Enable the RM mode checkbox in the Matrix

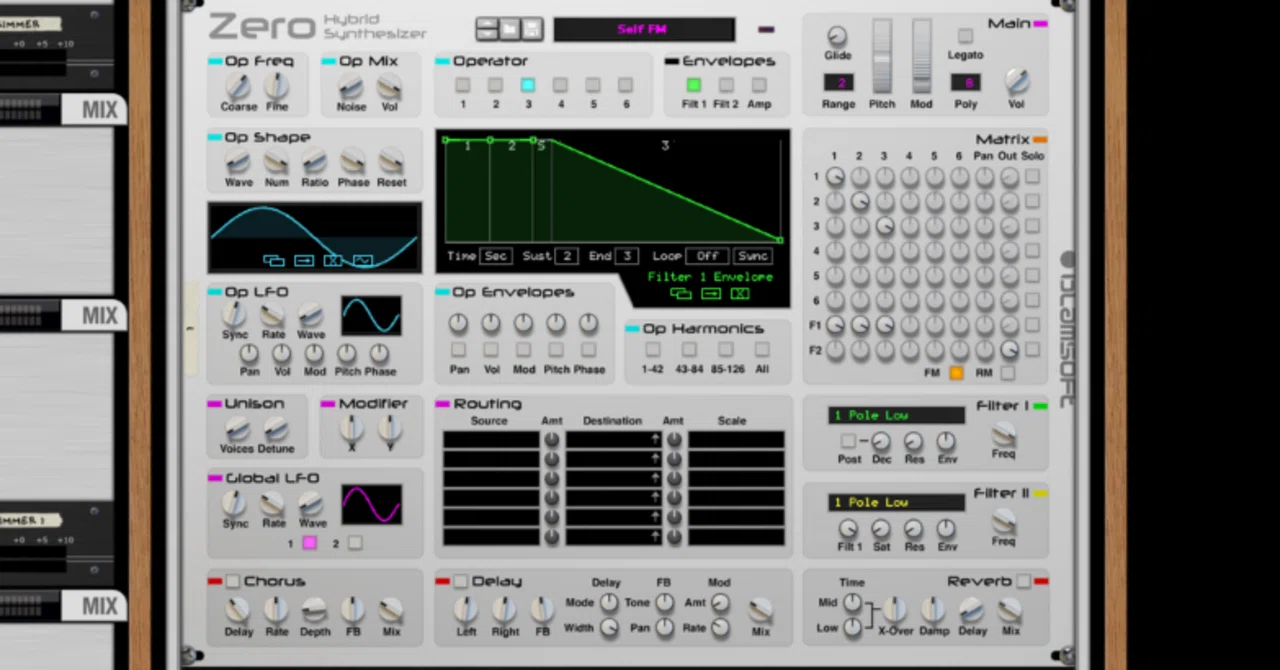tap(1007, 374)
